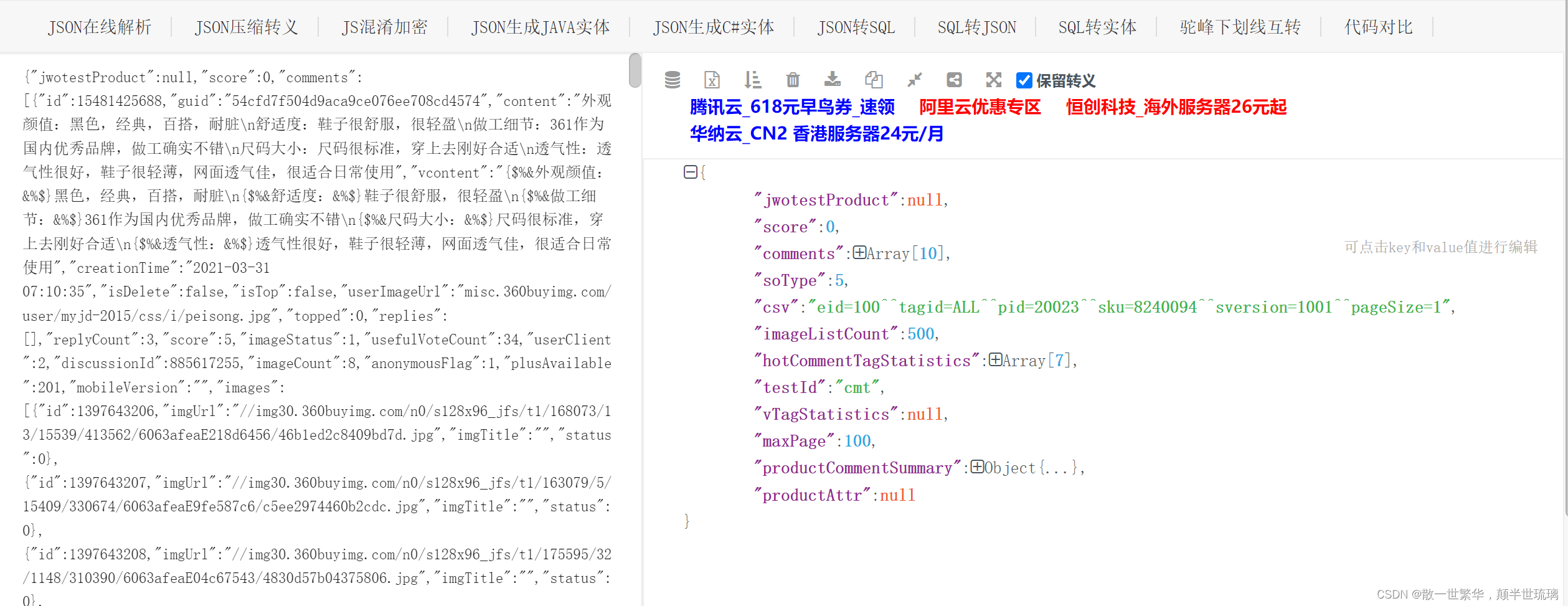Open the SQL转实体 tab
Screen dimensions: 1568x606
coord(1097,27)
